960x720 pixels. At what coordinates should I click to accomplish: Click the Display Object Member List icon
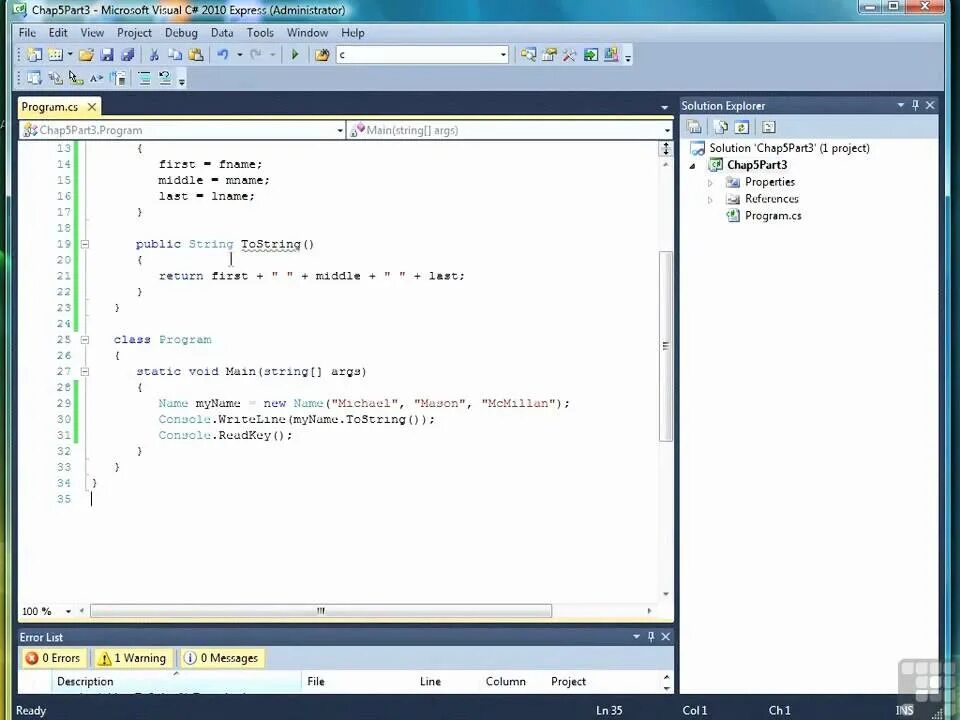click(x=34, y=78)
